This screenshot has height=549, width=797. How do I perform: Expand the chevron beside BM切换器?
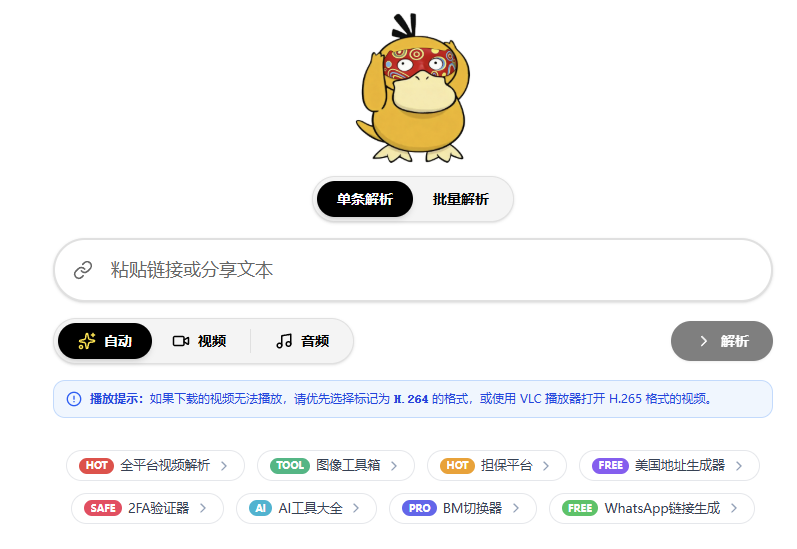[x=516, y=508]
